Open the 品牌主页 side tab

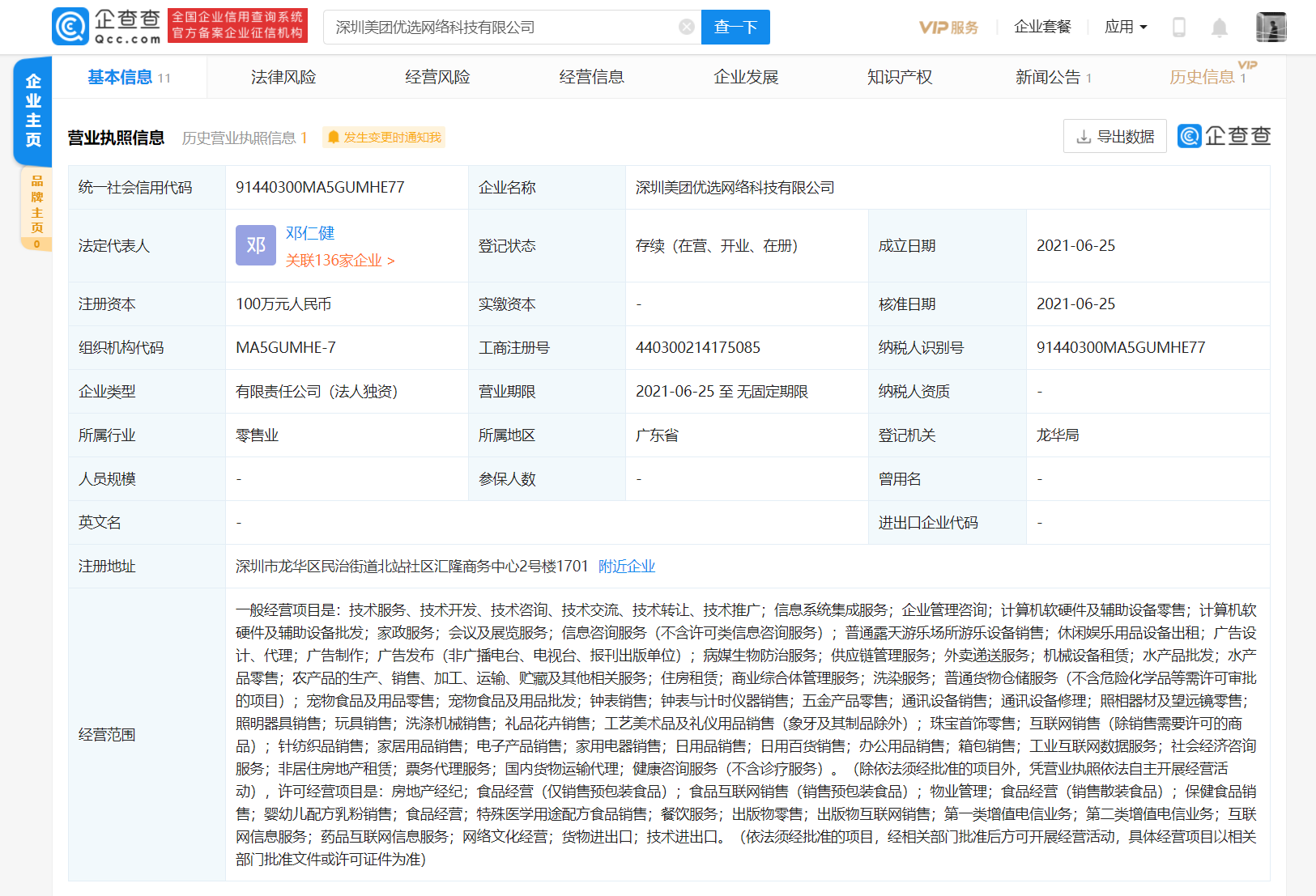[x=36, y=205]
